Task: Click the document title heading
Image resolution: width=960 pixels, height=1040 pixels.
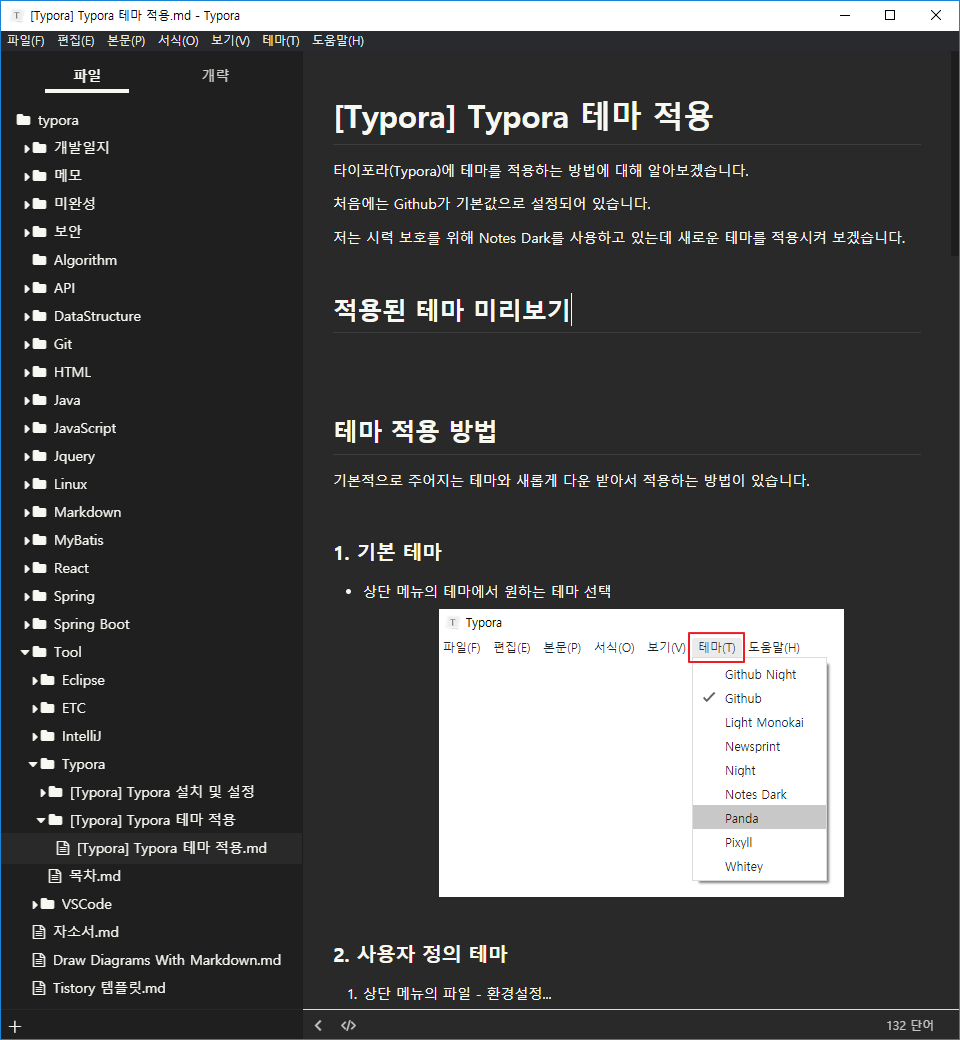Action: [x=523, y=117]
